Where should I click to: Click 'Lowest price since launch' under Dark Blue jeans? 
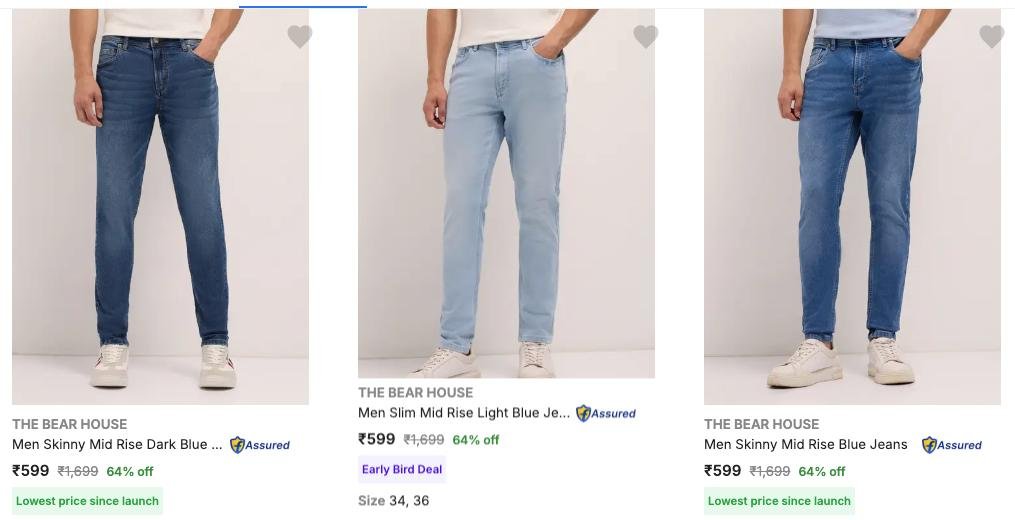87,501
